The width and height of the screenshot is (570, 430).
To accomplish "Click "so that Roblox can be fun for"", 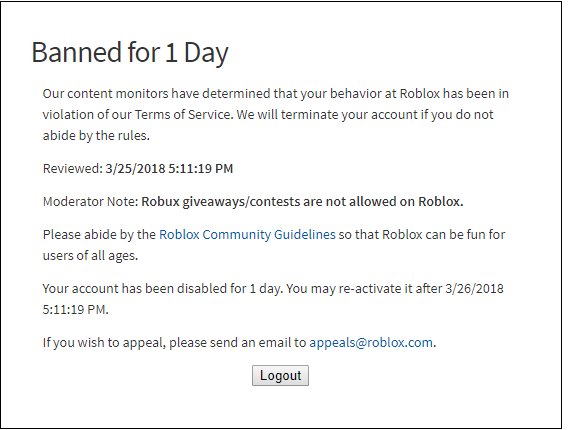I will (422, 234).
